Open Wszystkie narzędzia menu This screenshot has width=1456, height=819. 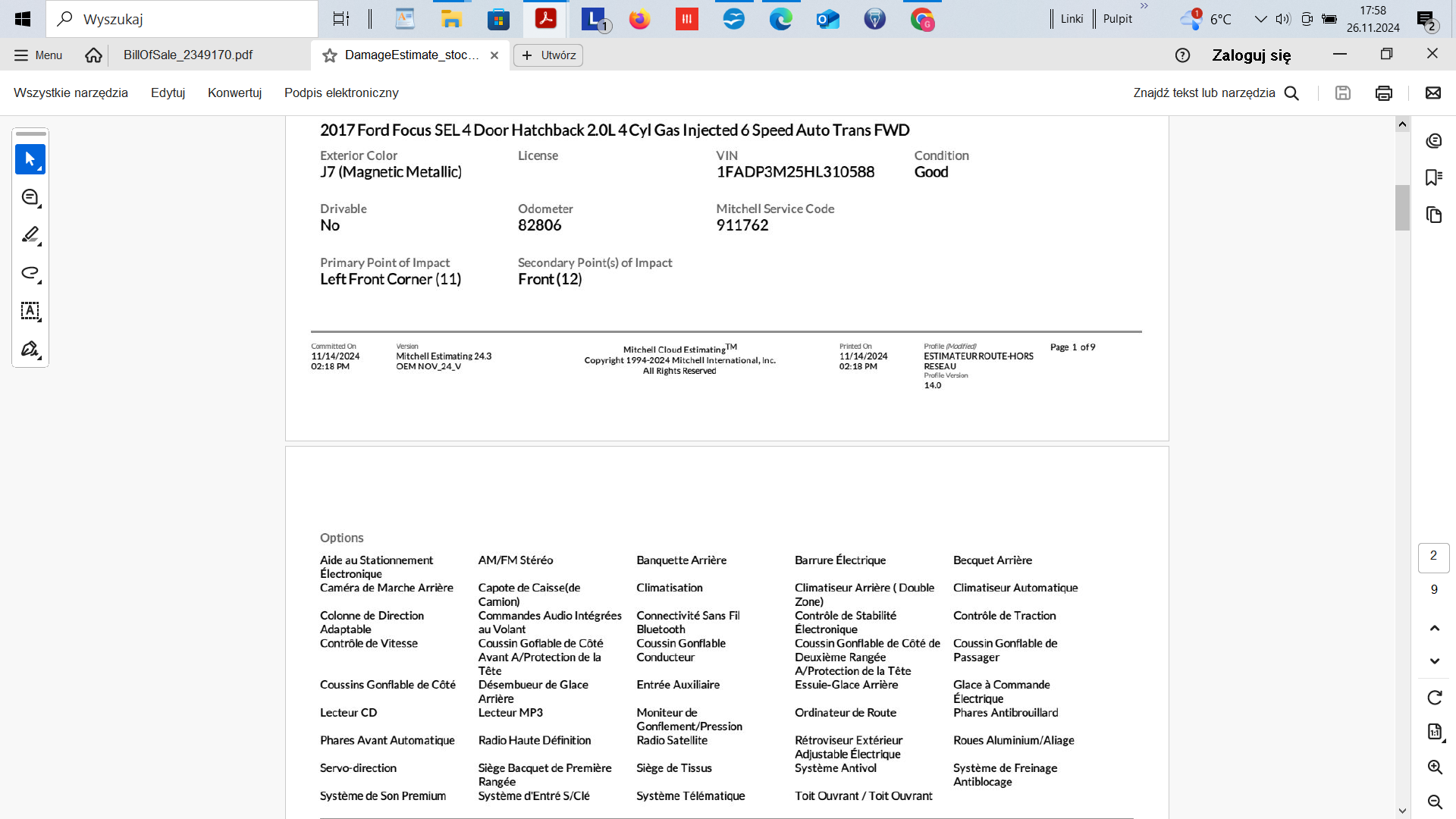[71, 93]
